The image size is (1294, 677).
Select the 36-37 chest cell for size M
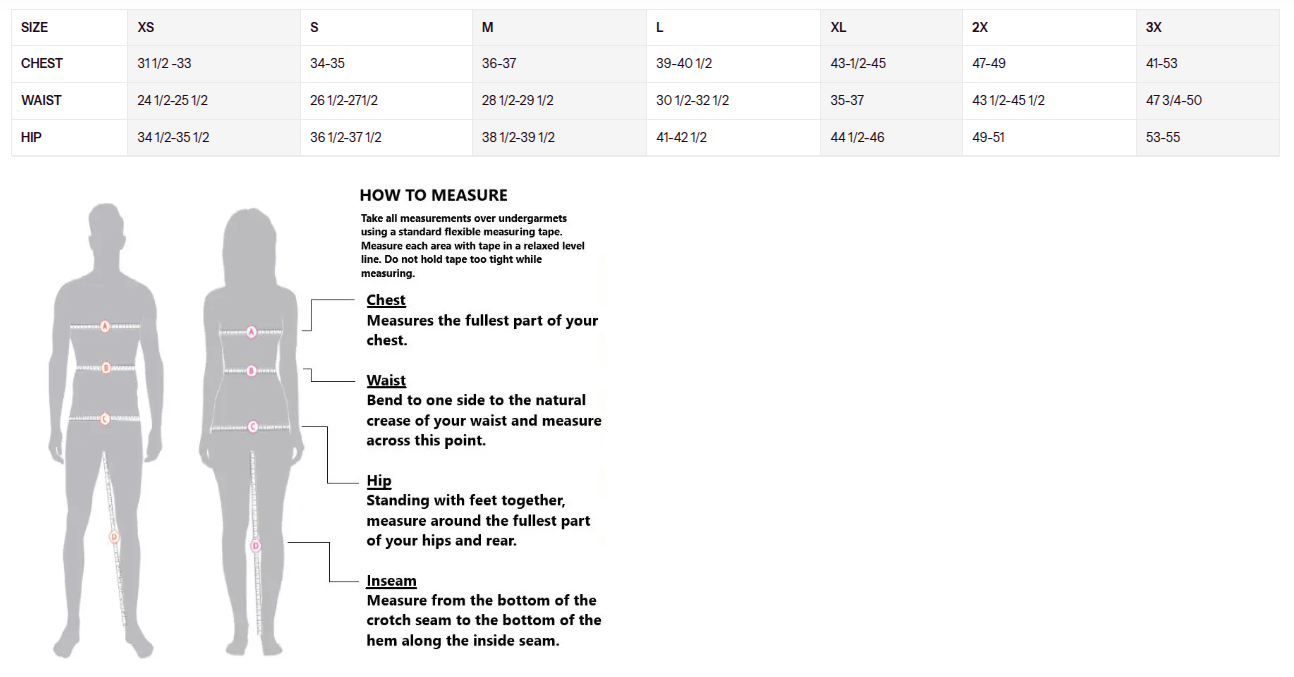pos(499,63)
